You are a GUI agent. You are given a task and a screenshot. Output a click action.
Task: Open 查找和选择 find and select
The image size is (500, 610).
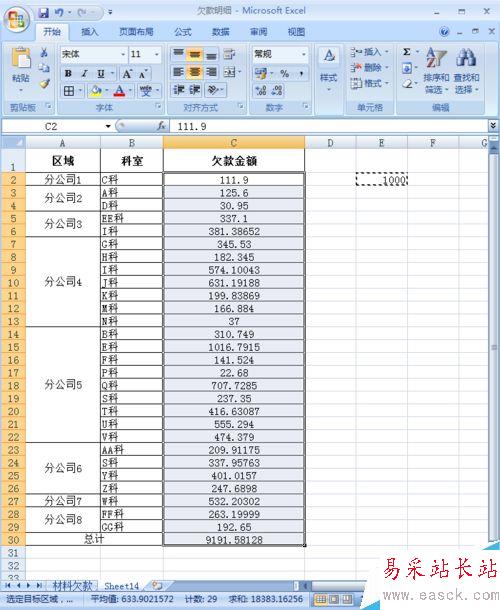(x=466, y=71)
